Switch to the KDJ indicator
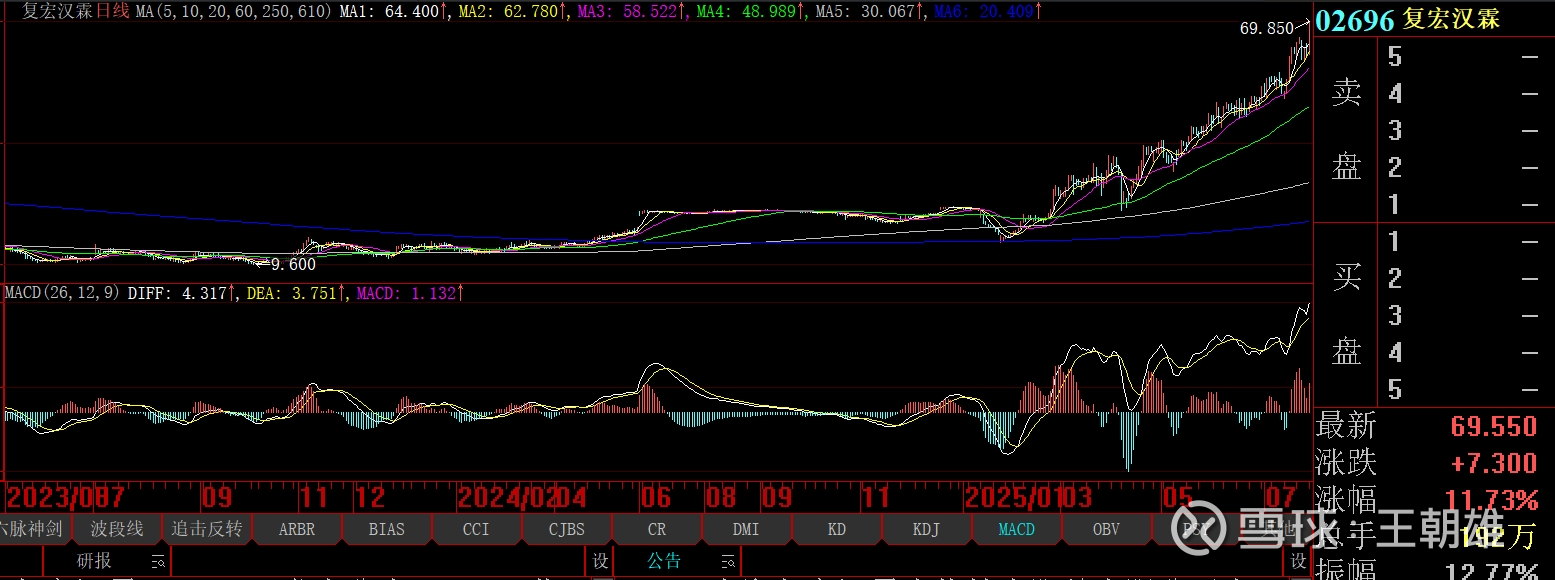 (x=926, y=529)
